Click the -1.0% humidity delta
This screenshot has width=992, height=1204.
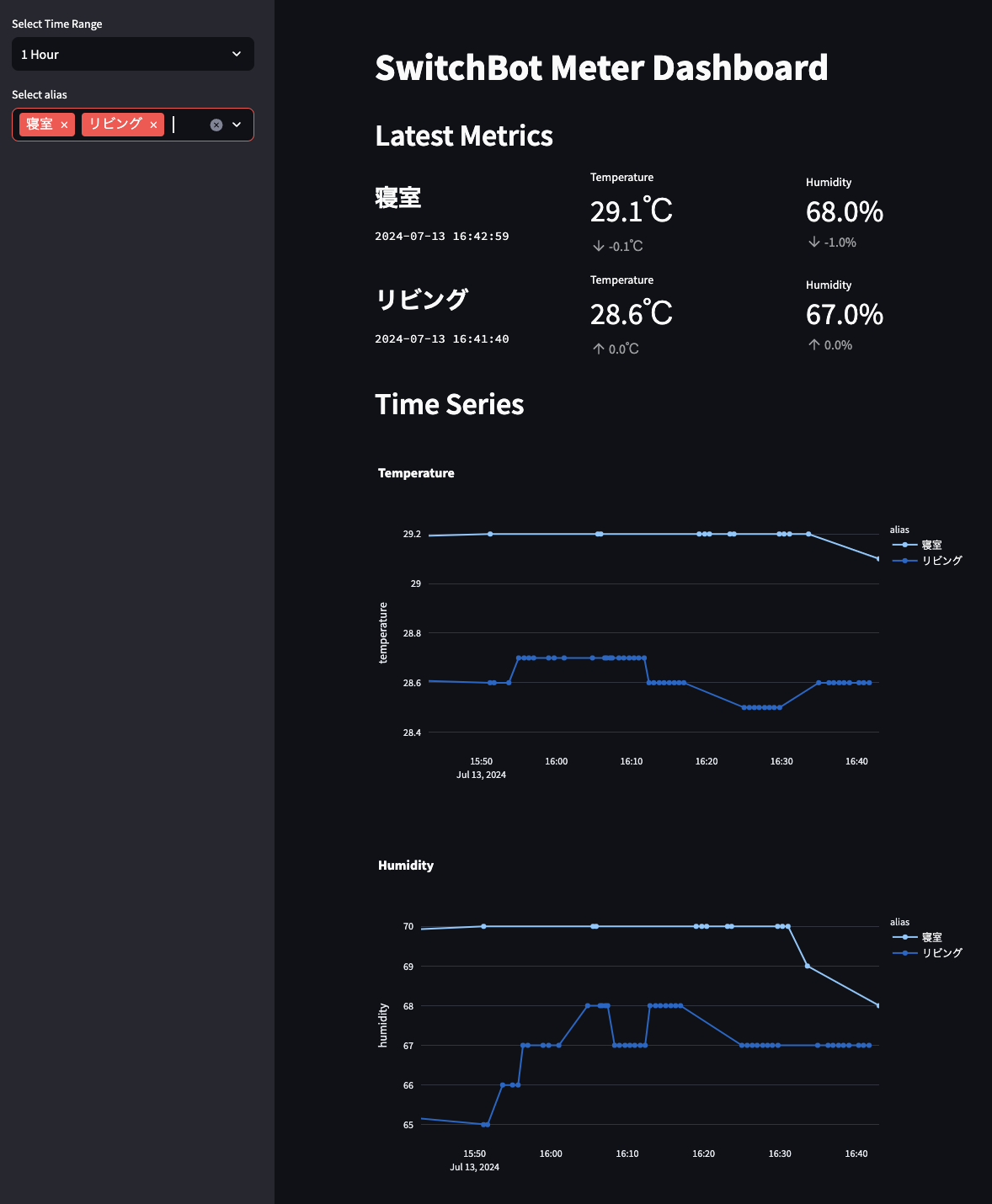pyautogui.click(x=832, y=242)
